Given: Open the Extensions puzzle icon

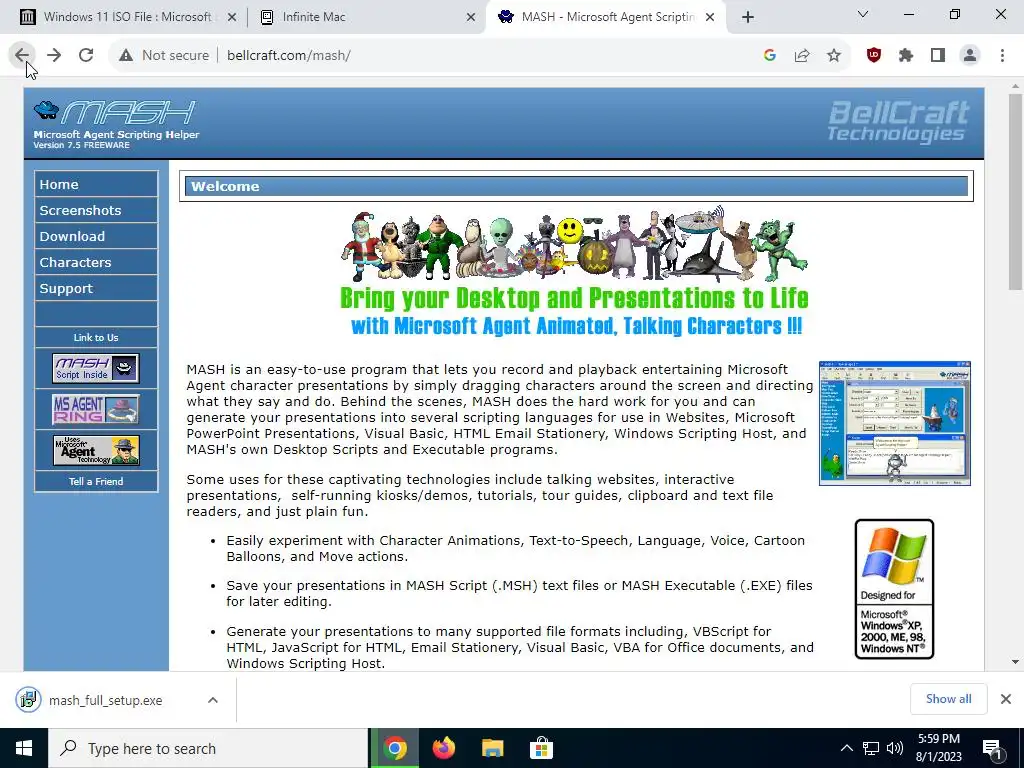Looking at the screenshot, I should tap(906, 56).
